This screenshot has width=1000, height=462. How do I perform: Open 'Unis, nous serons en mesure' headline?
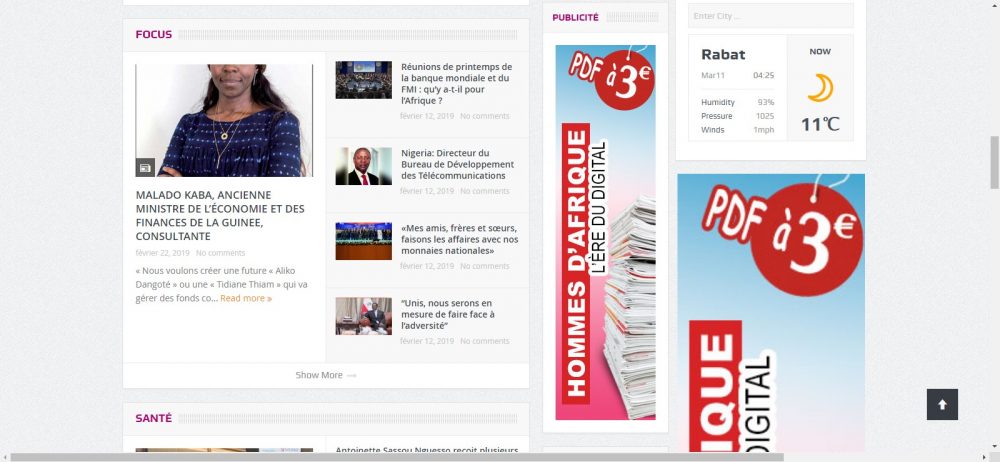coord(447,314)
